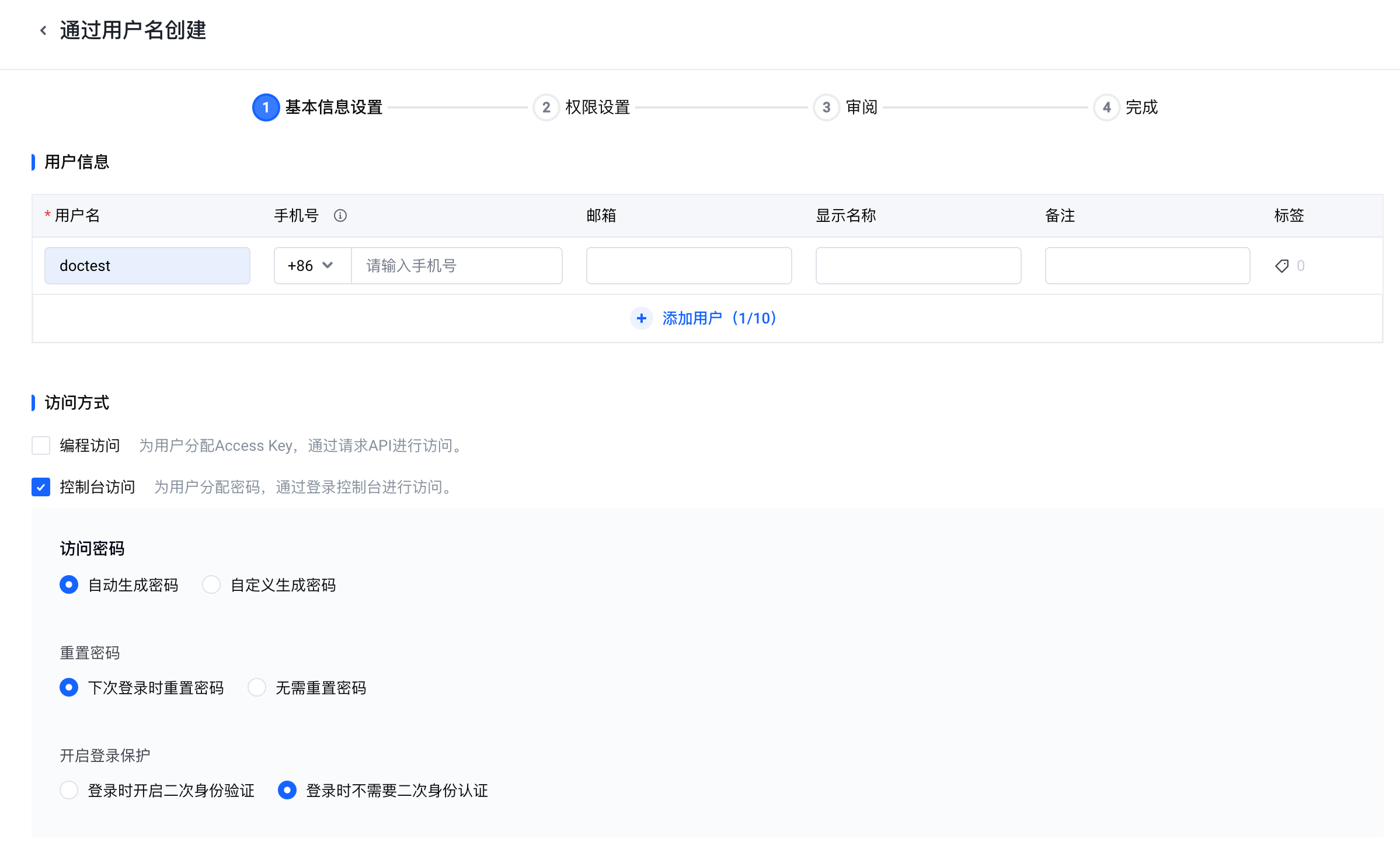The image size is (1400, 856).
Task: Click step 3 circle 审阅
Action: pyautogui.click(x=826, y=107)
